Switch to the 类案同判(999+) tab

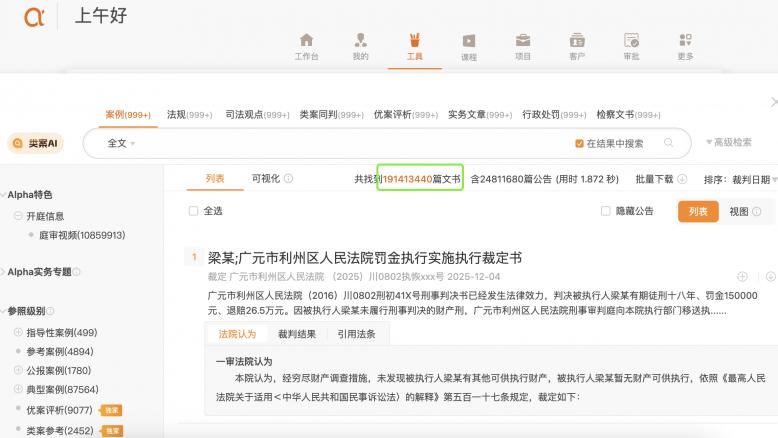click(331, 115)
